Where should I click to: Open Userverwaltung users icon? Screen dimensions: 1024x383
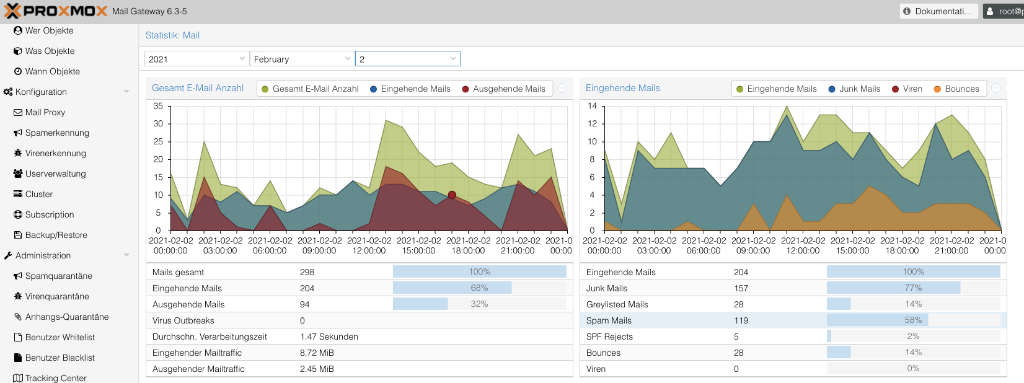(18, 174)
